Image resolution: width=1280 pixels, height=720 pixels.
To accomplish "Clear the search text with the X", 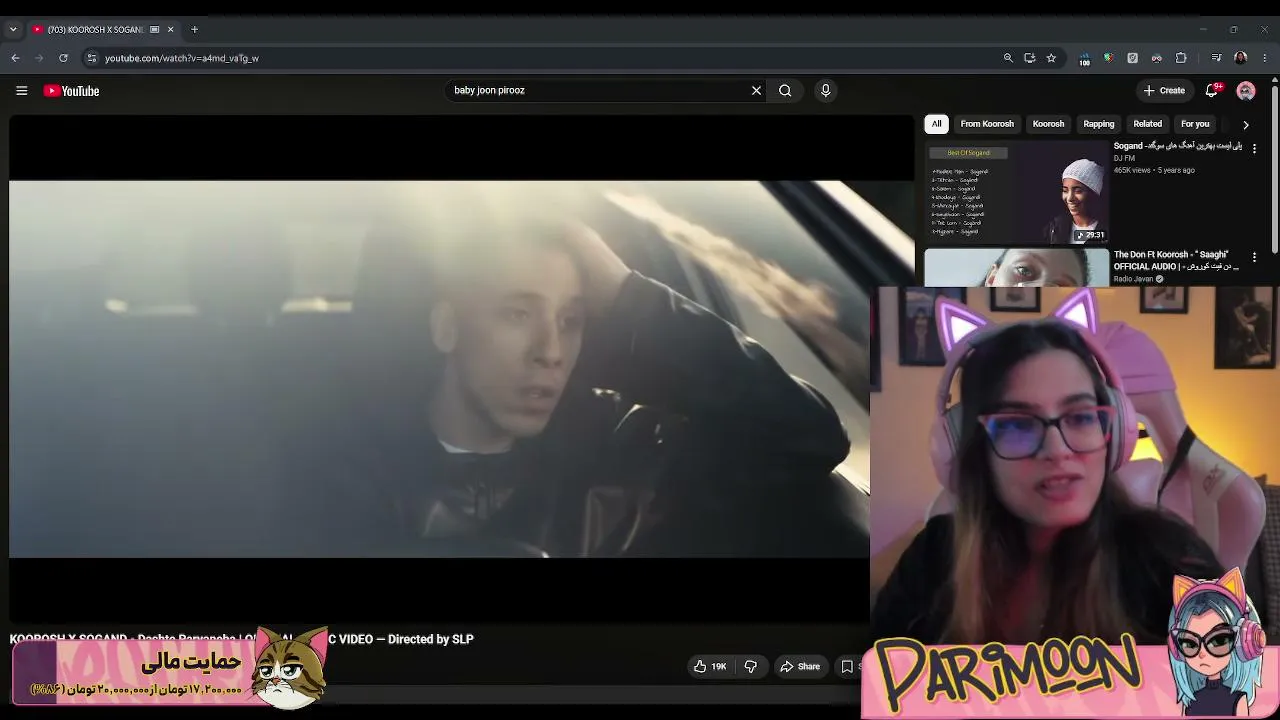I will point(756,91).
